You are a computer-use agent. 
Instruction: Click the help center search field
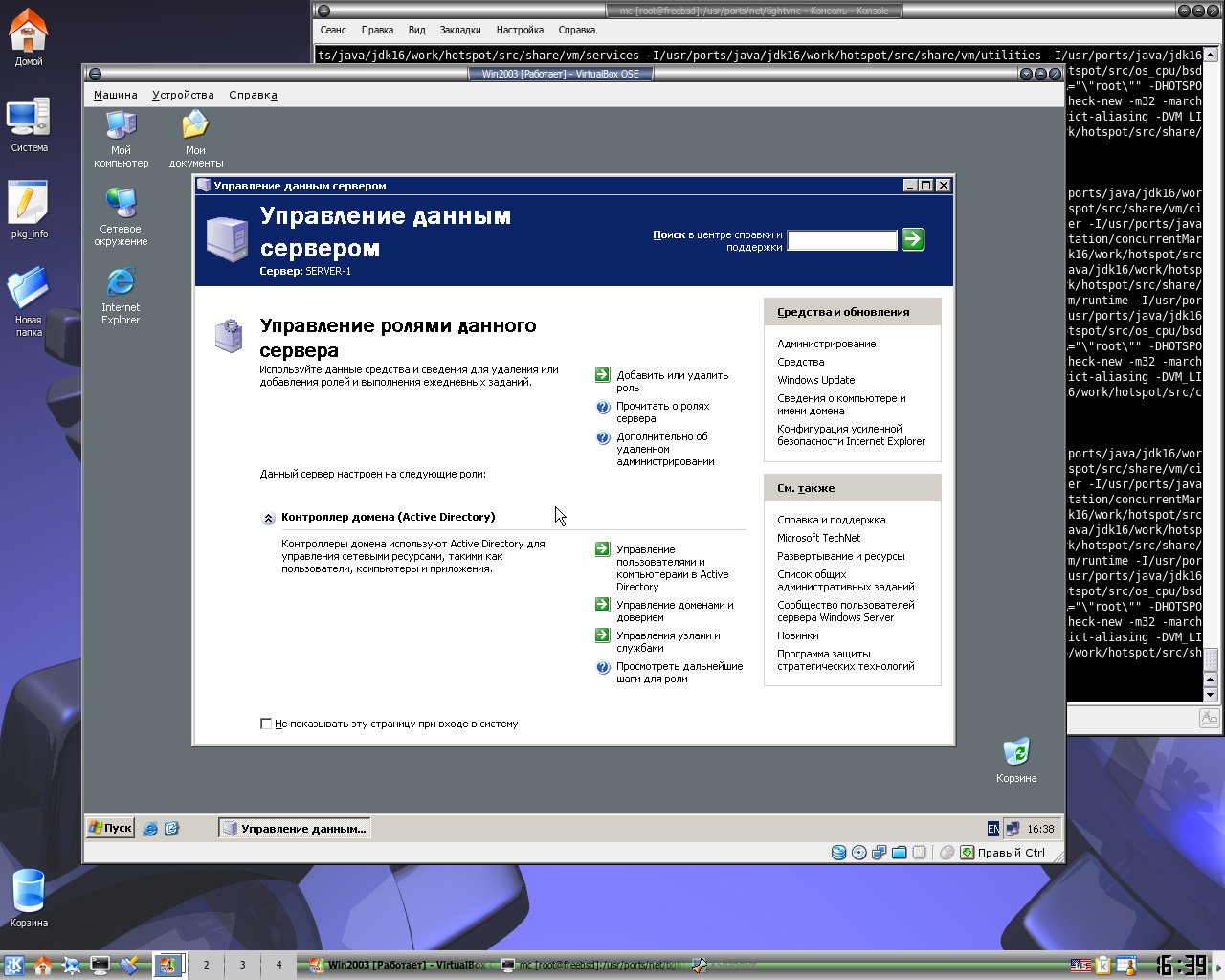click(841, 240)
